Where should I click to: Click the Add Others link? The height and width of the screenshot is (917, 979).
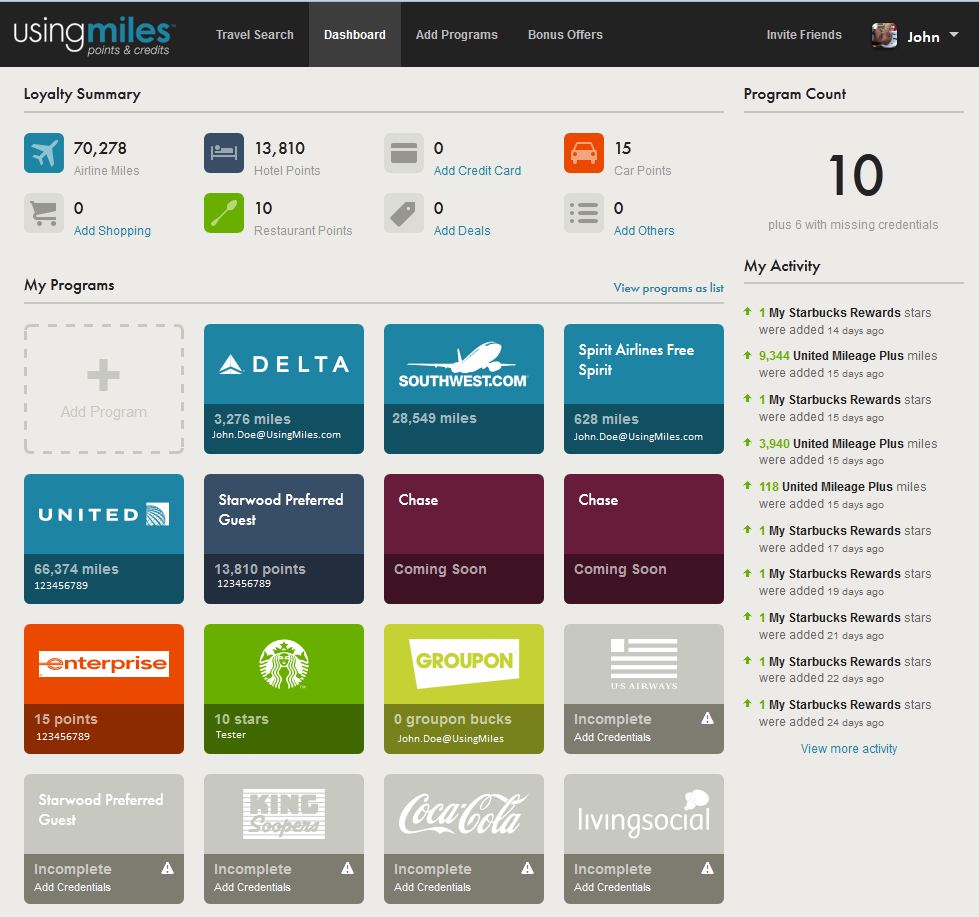tap(644, 230)
